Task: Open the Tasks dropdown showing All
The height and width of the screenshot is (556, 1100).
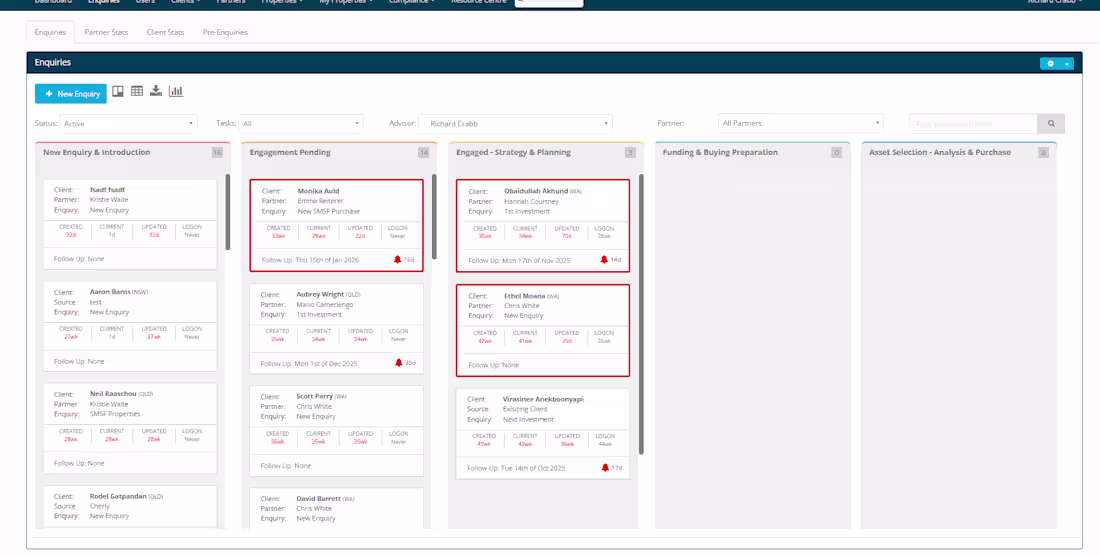Action: (x=301, y=123)
